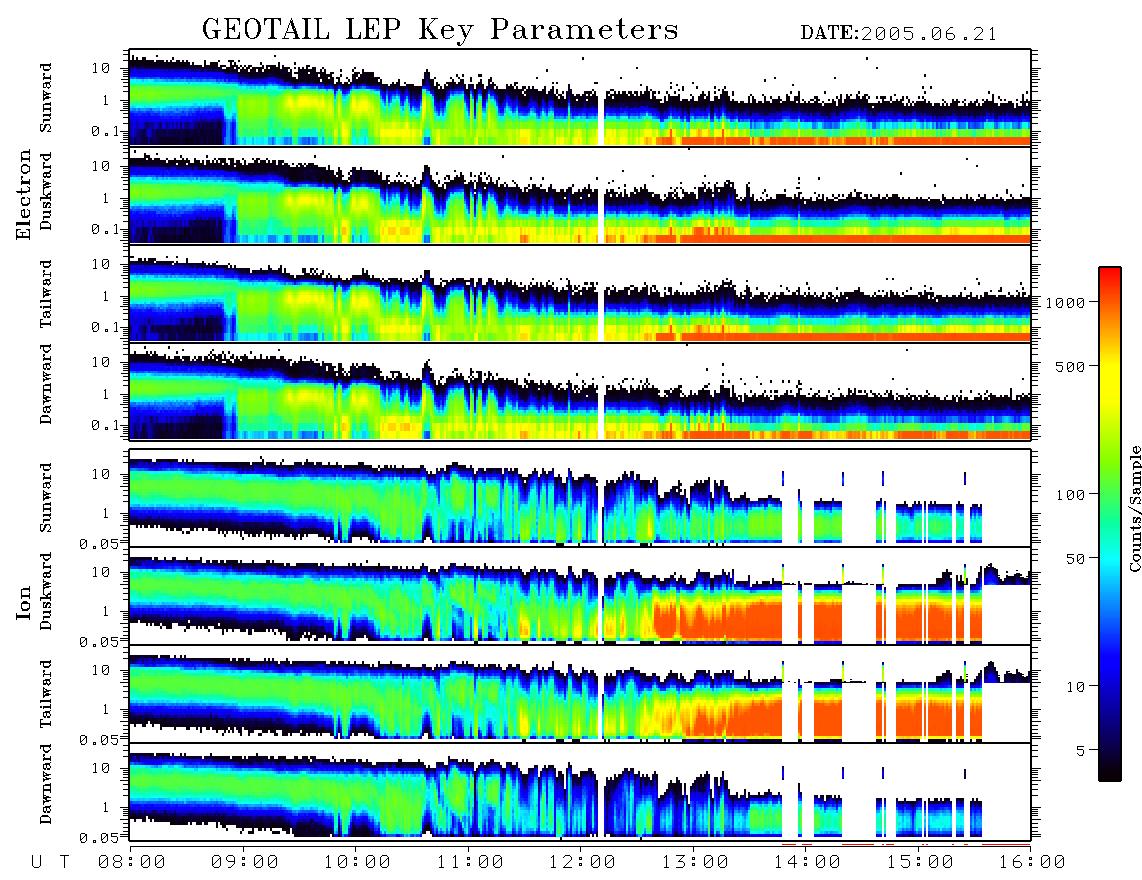Select the Electron "Duskward" axis label

(x=46, y=192)
